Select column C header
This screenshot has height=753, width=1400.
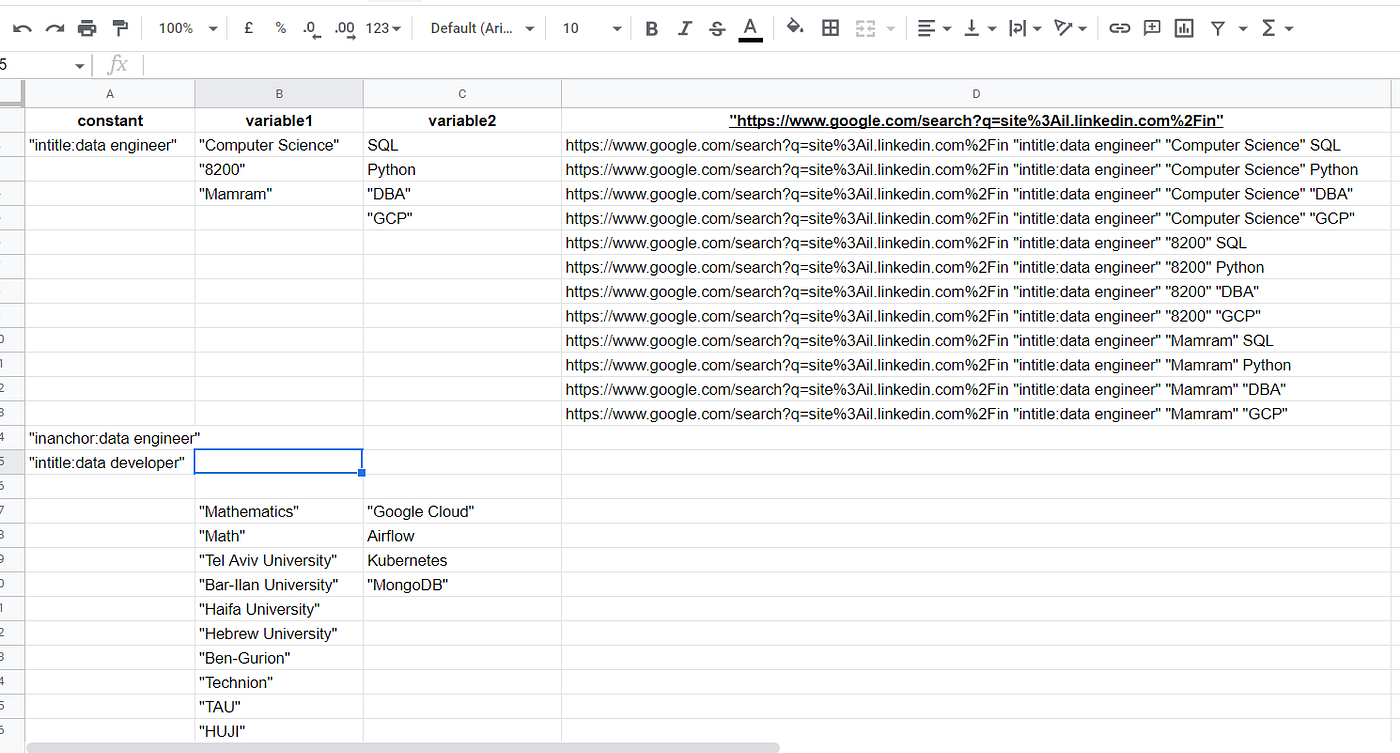pyautogui.click(x=462, y=94)
